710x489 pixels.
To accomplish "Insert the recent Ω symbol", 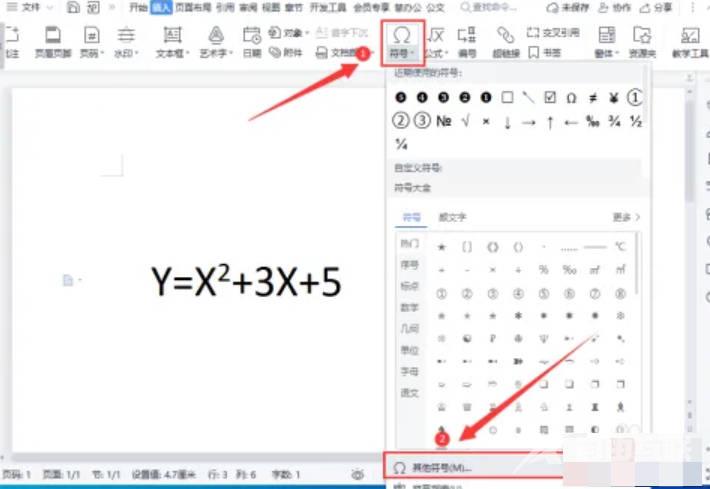I will pyautogui.click(x=571, y=97).
